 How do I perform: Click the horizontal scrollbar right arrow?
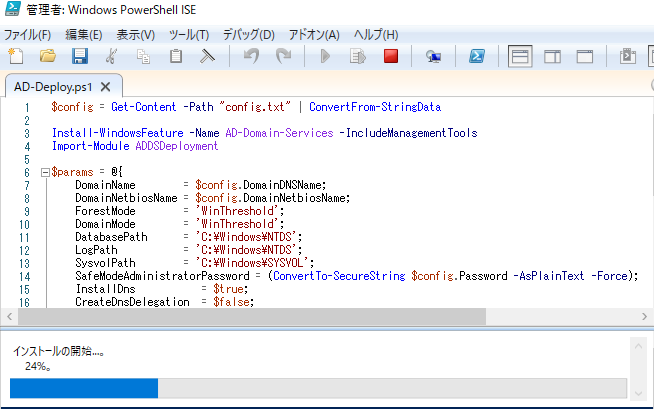point(644,317)
